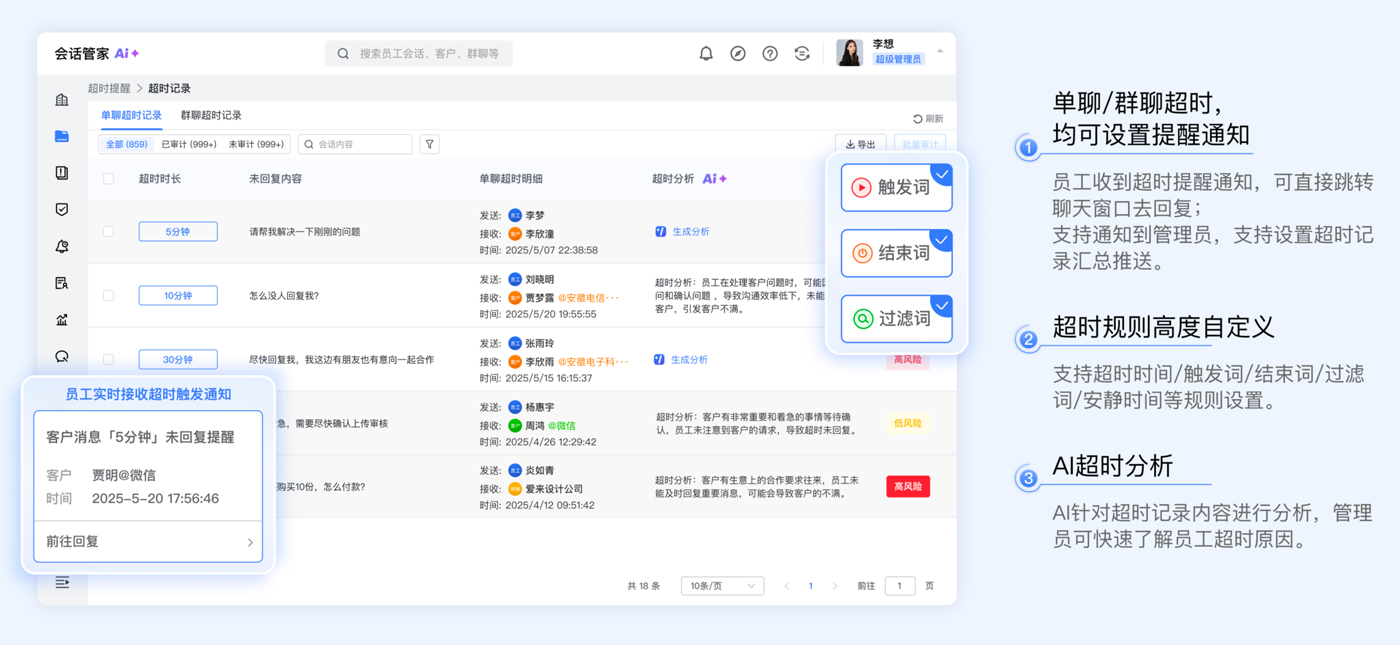Screen dimensions: 1400x645
Task: Check the 10分钟 row checkbox
Action: tap(109, 295)
